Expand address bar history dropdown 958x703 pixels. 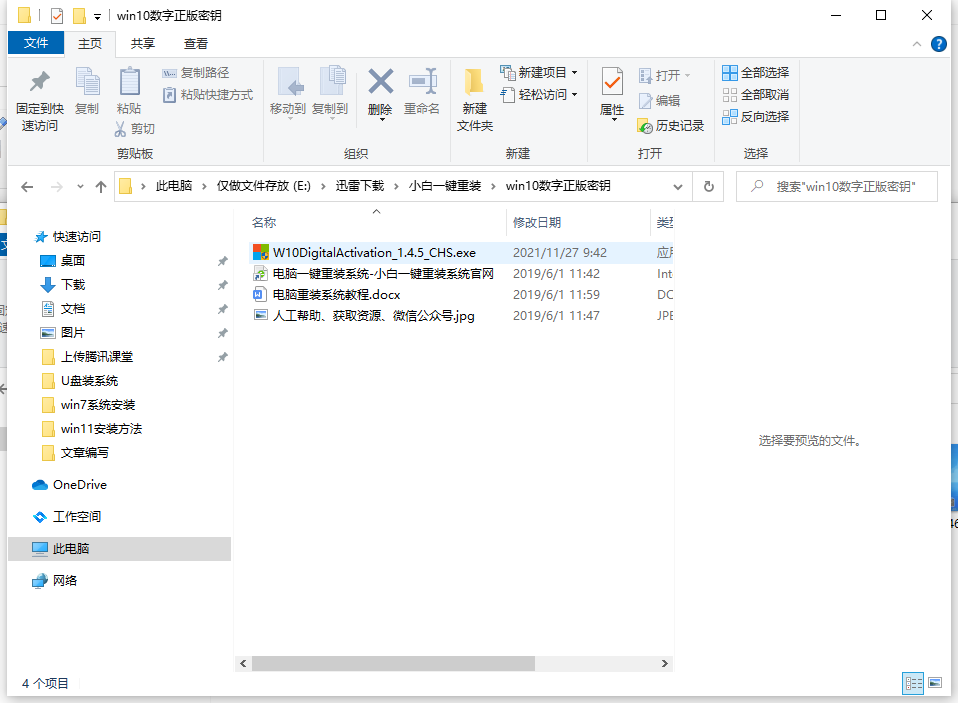(x=678, y=187)
